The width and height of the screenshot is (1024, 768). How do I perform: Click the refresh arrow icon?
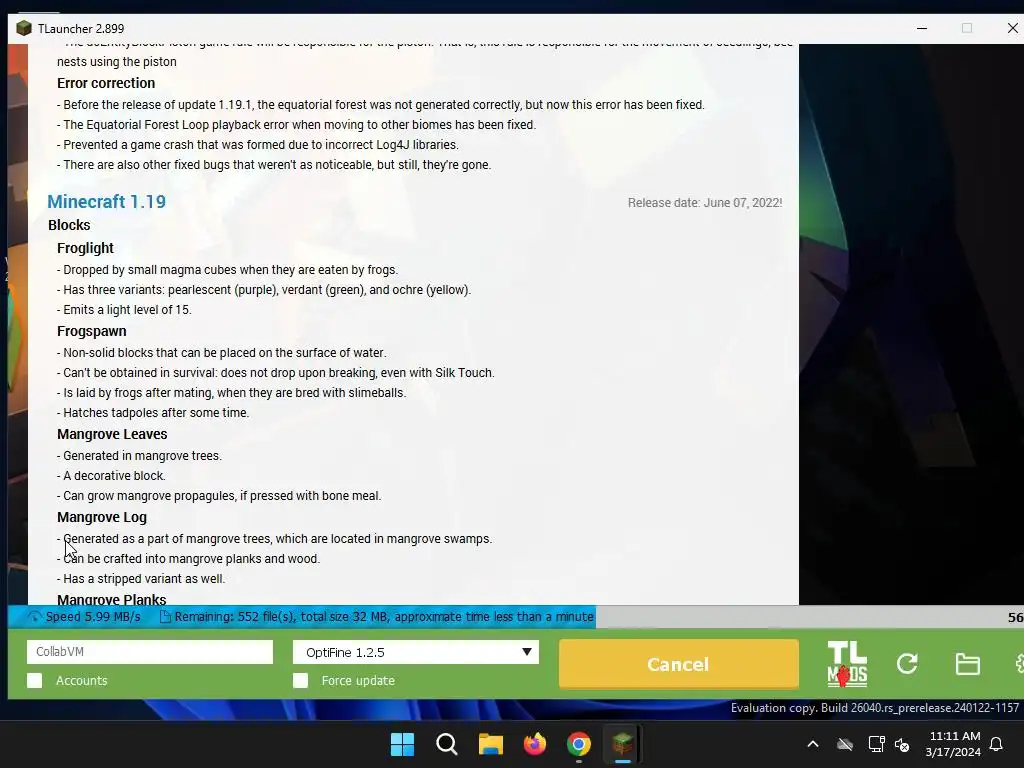pos(907,664)
